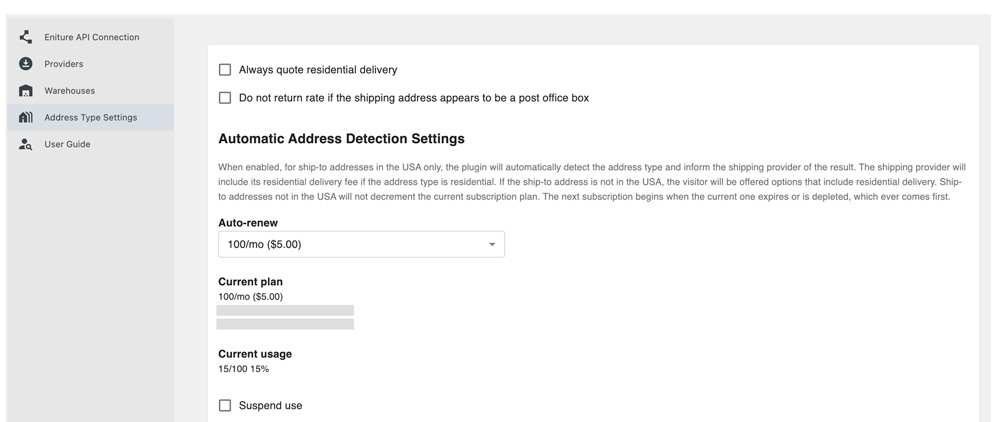The height and width of the screenshot is (422, 1000).
Task: Click the Eniture API Connection share icon
Action: coord(26,37)
